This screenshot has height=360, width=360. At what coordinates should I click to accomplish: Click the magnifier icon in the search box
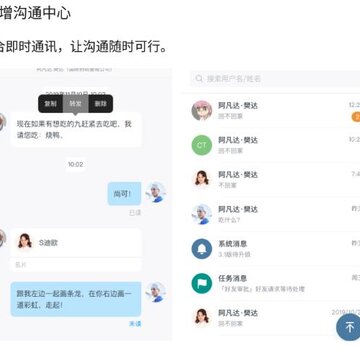(199, 79)
